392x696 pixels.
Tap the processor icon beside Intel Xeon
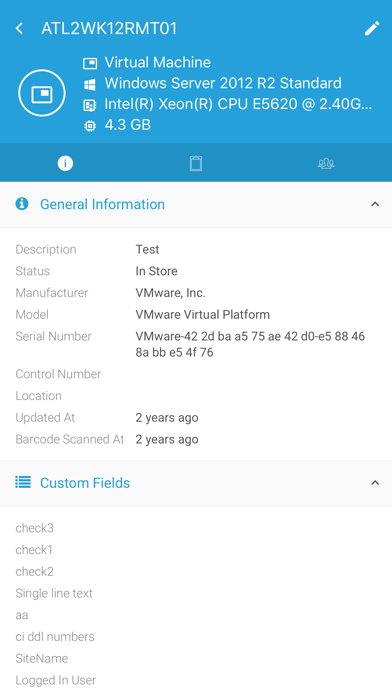pos(90,105)
